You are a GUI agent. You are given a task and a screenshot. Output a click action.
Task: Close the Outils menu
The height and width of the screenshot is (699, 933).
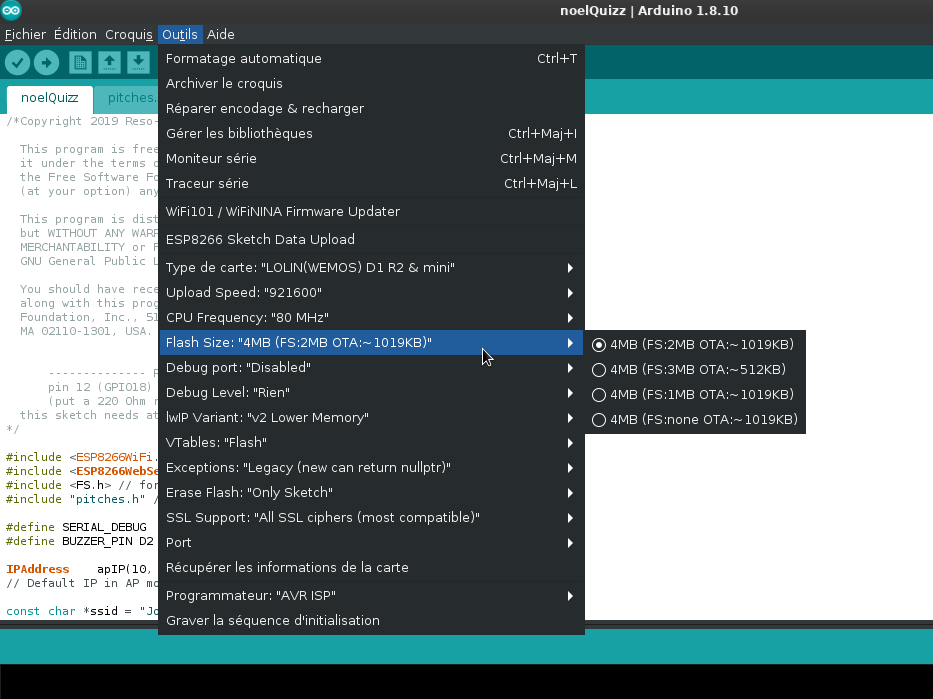[180, 35]
